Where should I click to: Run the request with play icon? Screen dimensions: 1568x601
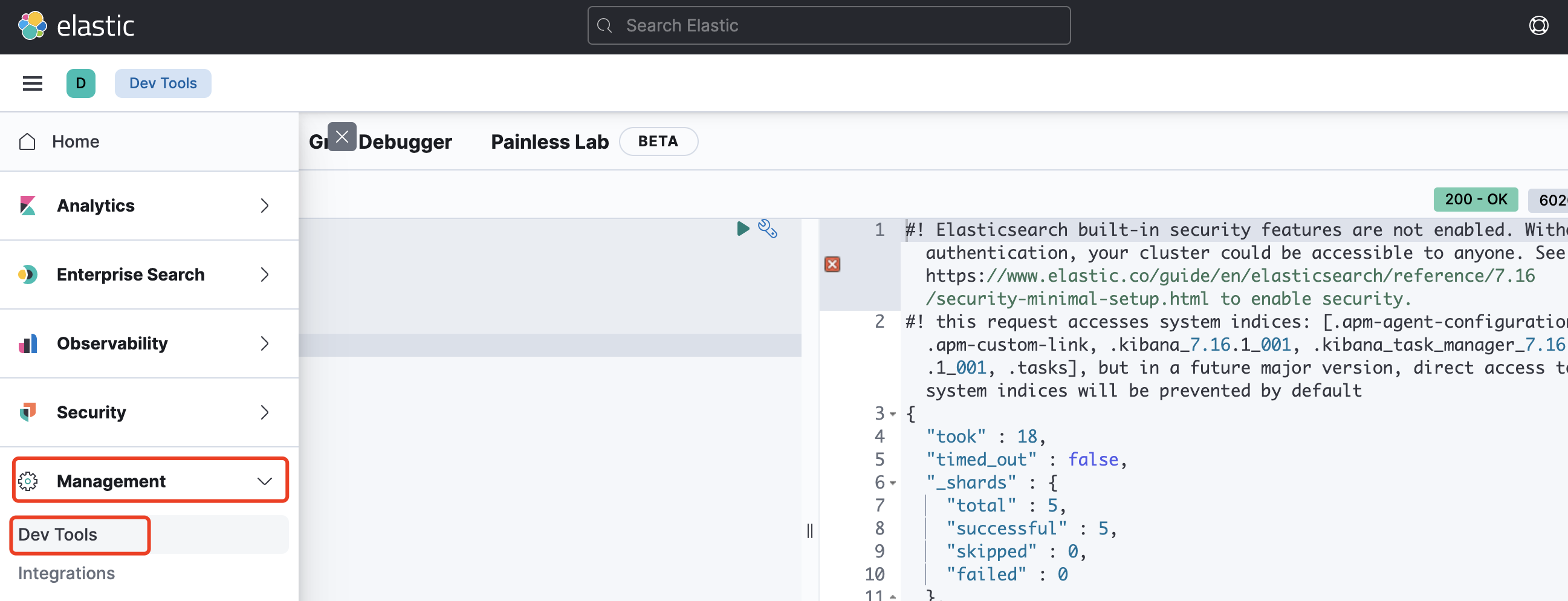point(743,229)
